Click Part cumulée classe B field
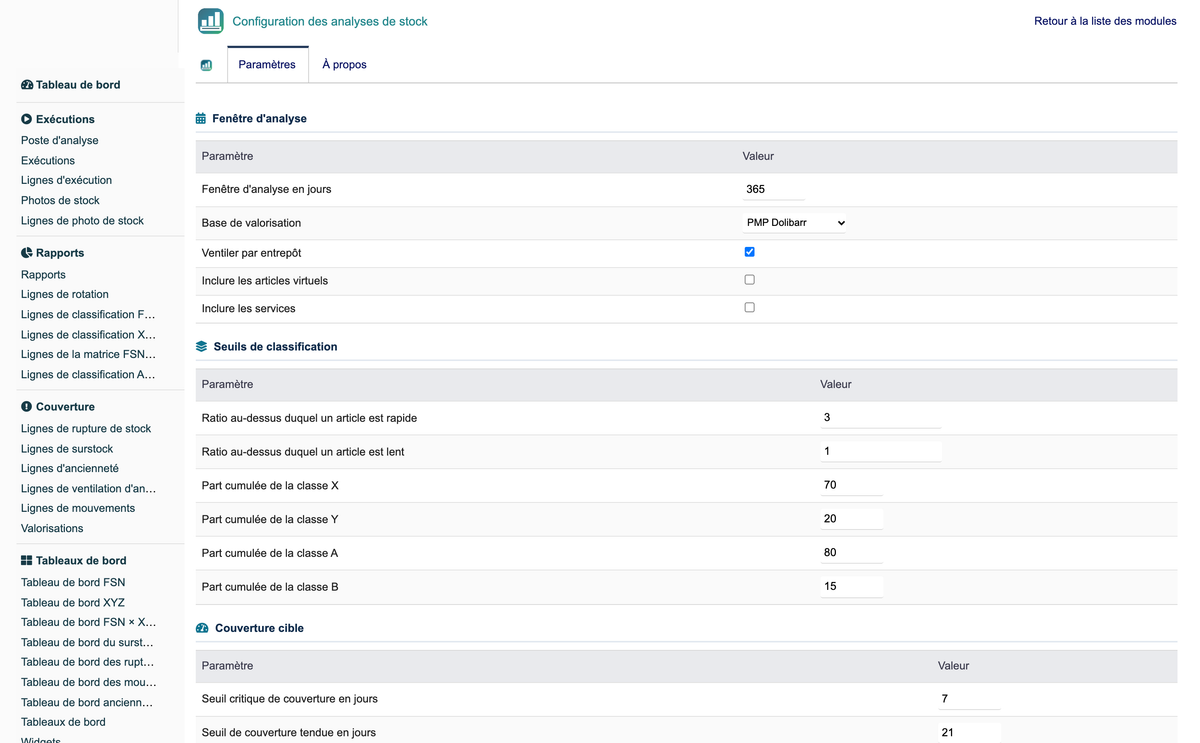The width and height of the screenshot is (1200, 743). coord(852,587)
